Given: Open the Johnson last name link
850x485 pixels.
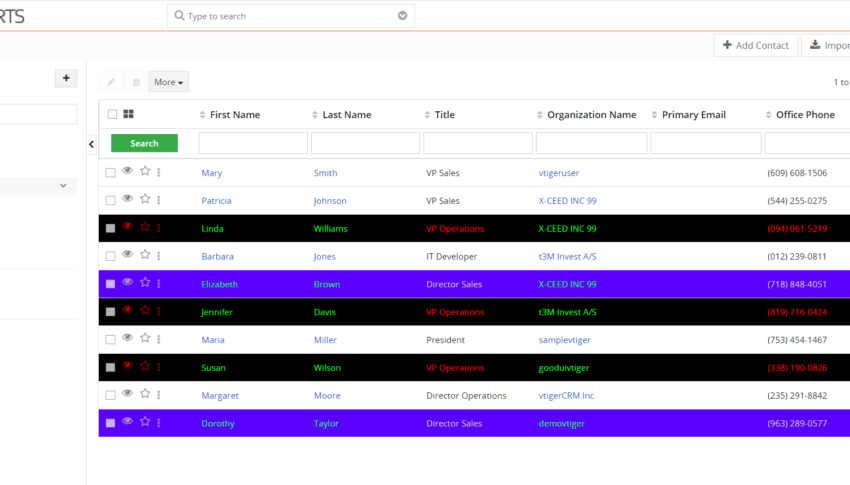Looking at the screenshot, I should tap(330, 201).
